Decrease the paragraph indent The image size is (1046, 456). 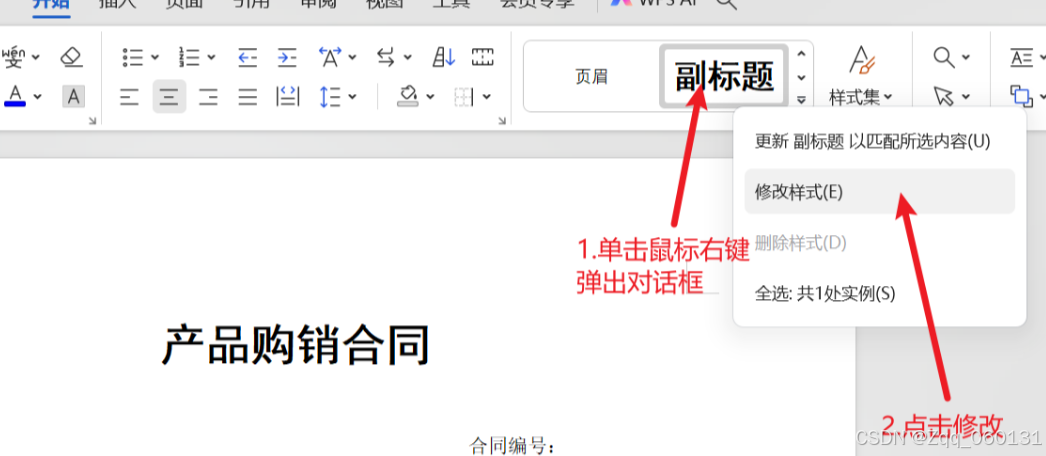click(247, 58)
